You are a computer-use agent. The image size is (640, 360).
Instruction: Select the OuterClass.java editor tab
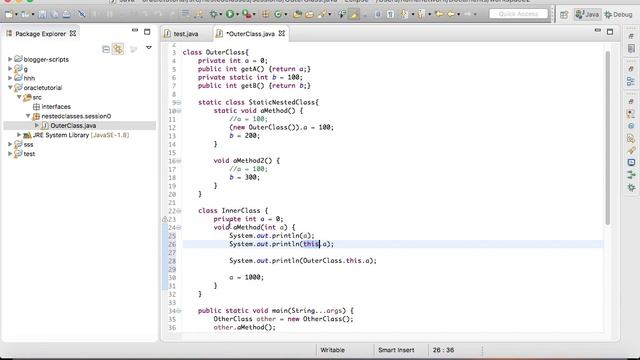pyautogui.click(x=251, y=34)
